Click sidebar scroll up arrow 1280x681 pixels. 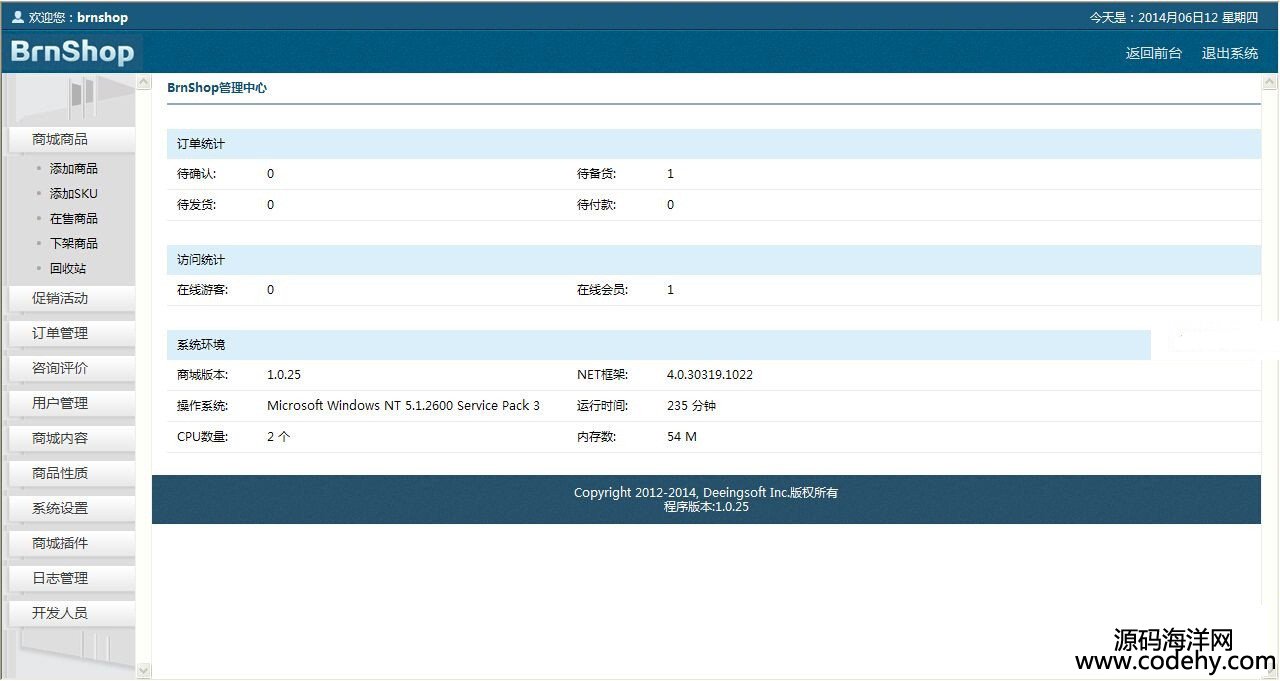click(x=143, y=82)
